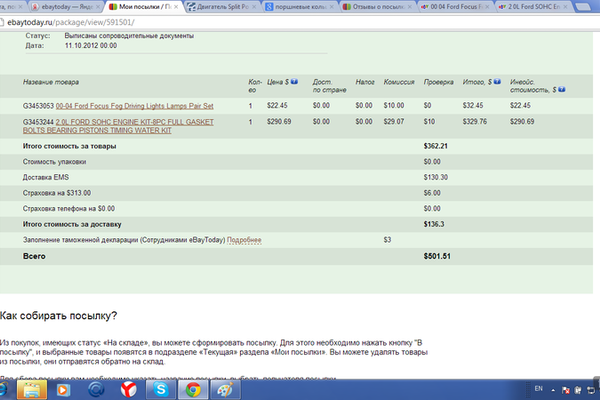
Task: Click the Подробнее link
Action: [x=244, y=240]
